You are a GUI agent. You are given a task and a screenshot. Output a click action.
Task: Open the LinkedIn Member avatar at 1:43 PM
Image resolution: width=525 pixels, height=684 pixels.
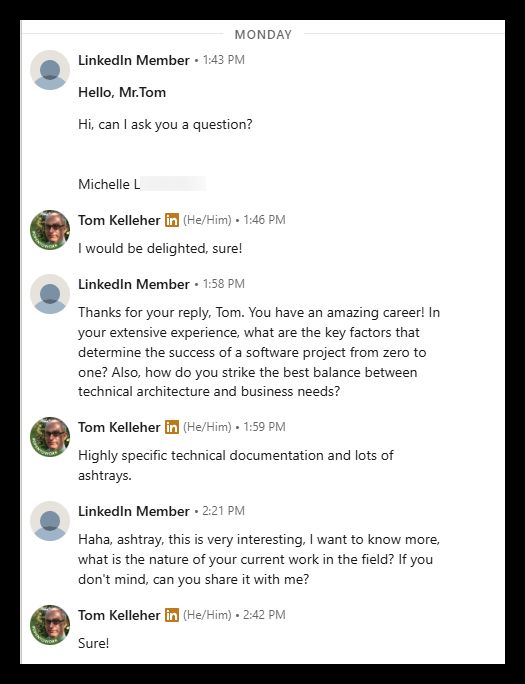click(x=50, y=70)
